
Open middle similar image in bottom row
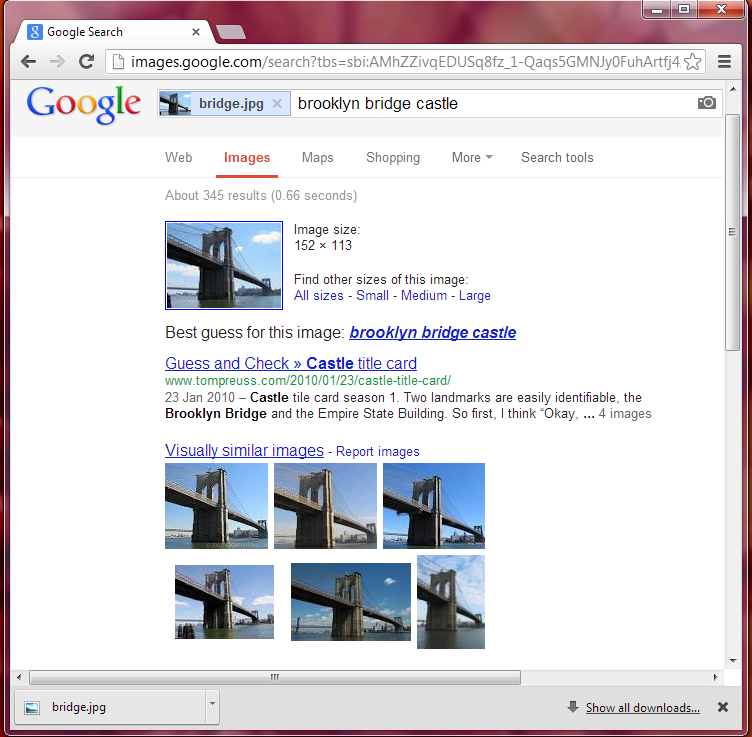point(351,602)
